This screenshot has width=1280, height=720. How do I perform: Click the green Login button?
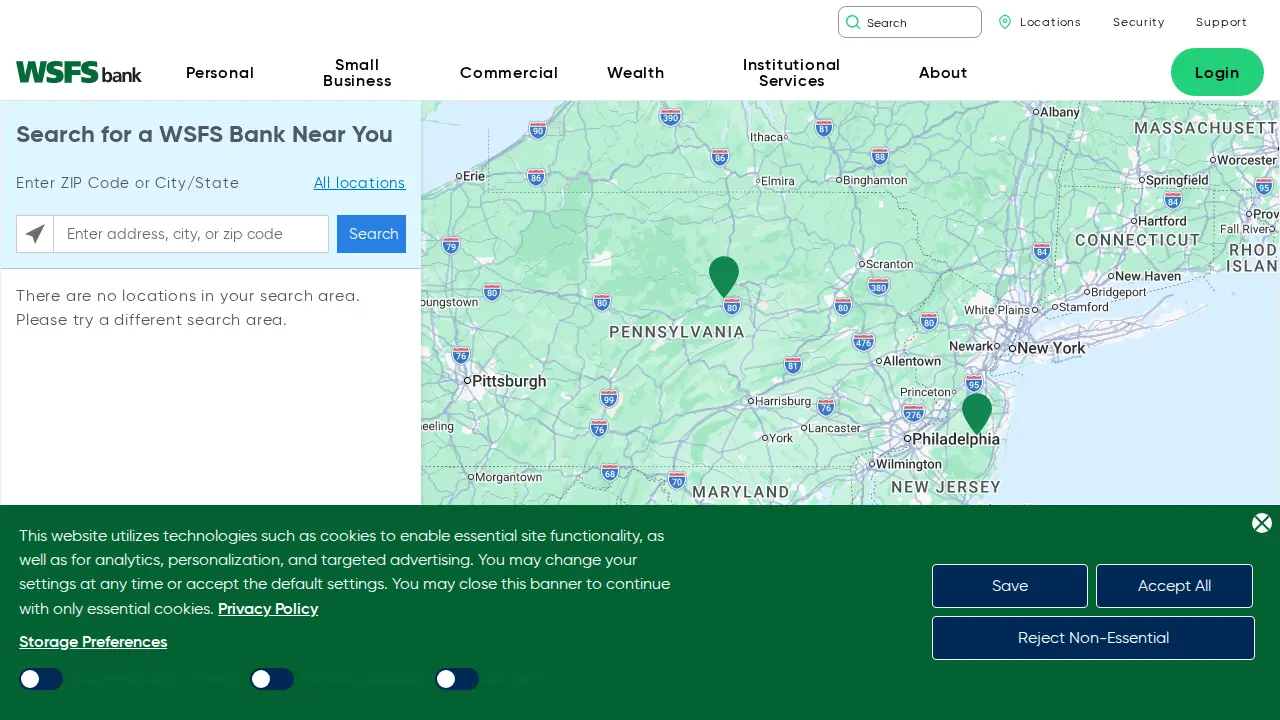(1217, 72)
